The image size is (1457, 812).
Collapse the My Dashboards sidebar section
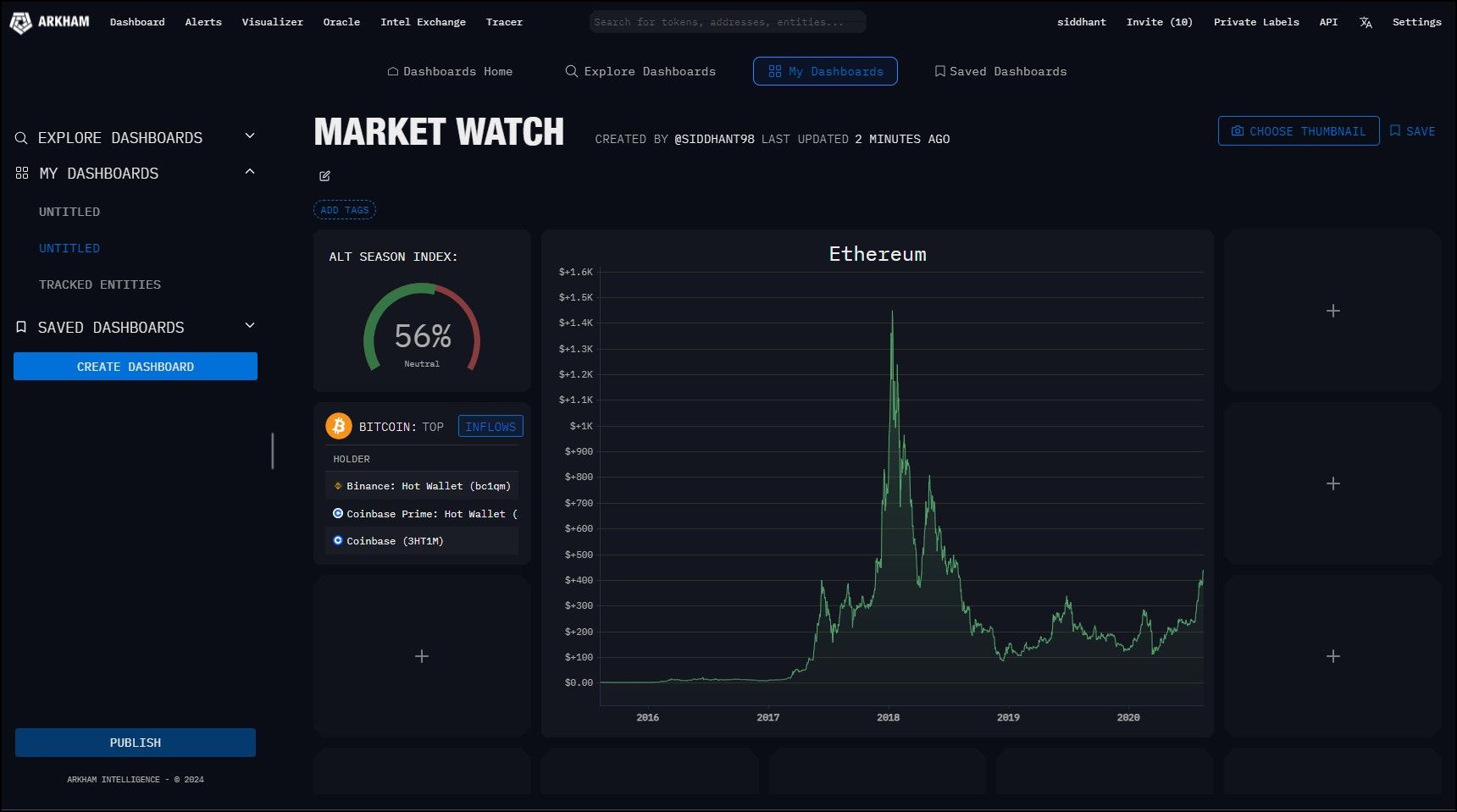click(x=250, y=172)
